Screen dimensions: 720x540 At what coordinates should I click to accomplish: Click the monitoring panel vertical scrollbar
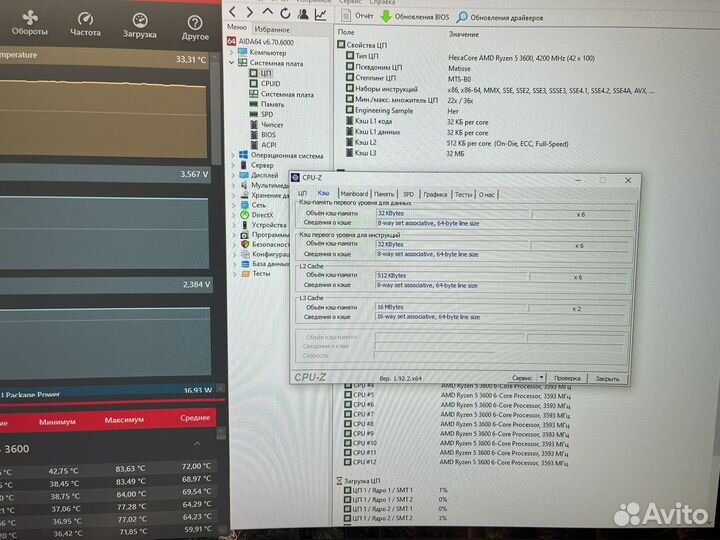click(217, 110)
